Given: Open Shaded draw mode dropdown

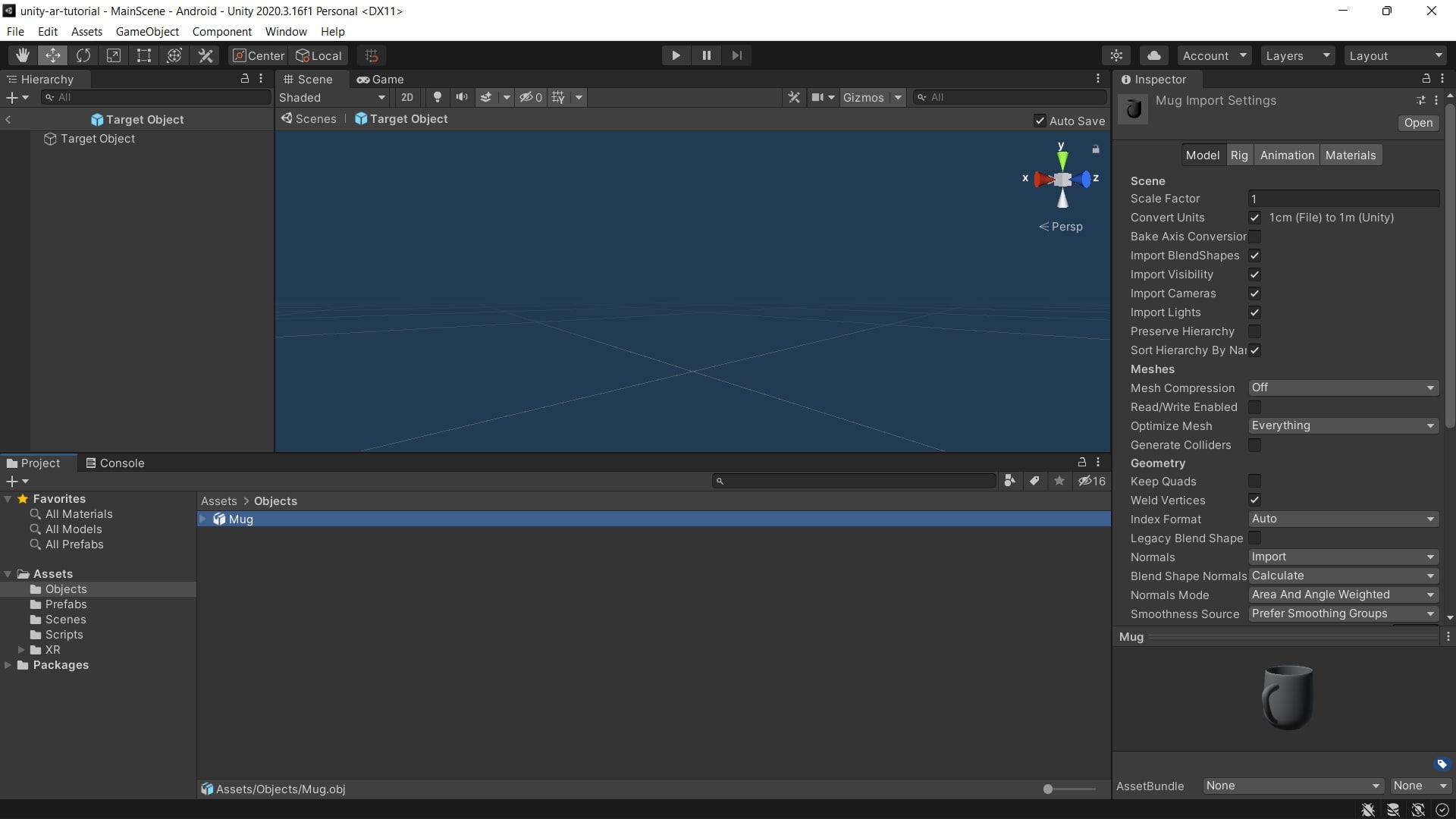Looking at the screenshot, I should (332, 97).
